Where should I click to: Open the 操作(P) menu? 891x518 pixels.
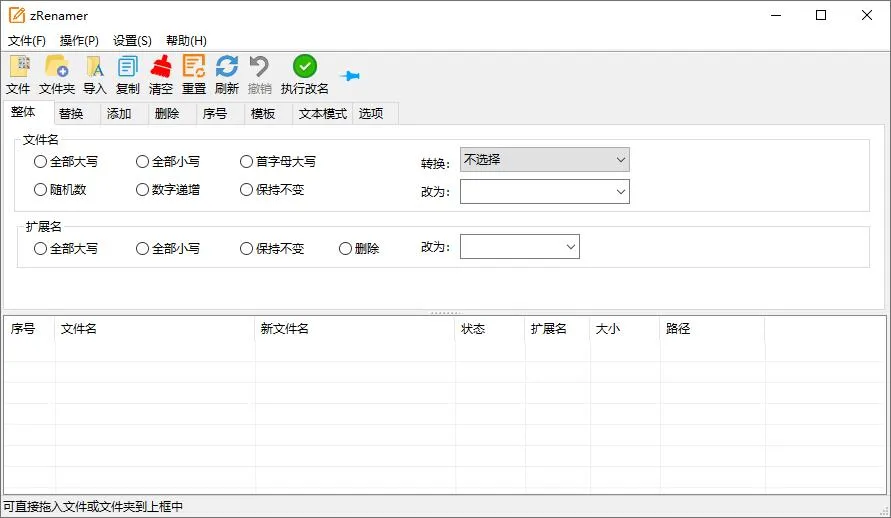79,41
